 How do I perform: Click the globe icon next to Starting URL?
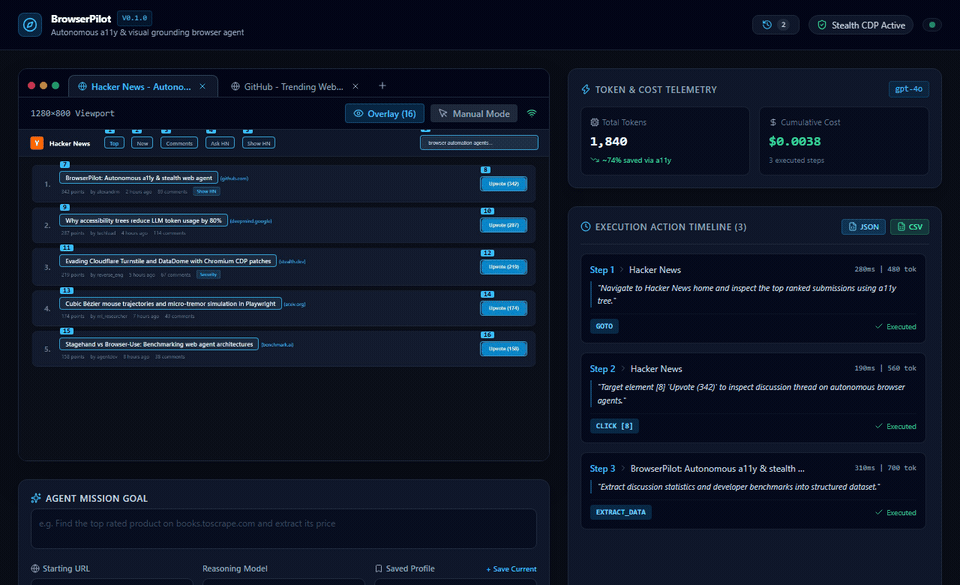(35, 568)
